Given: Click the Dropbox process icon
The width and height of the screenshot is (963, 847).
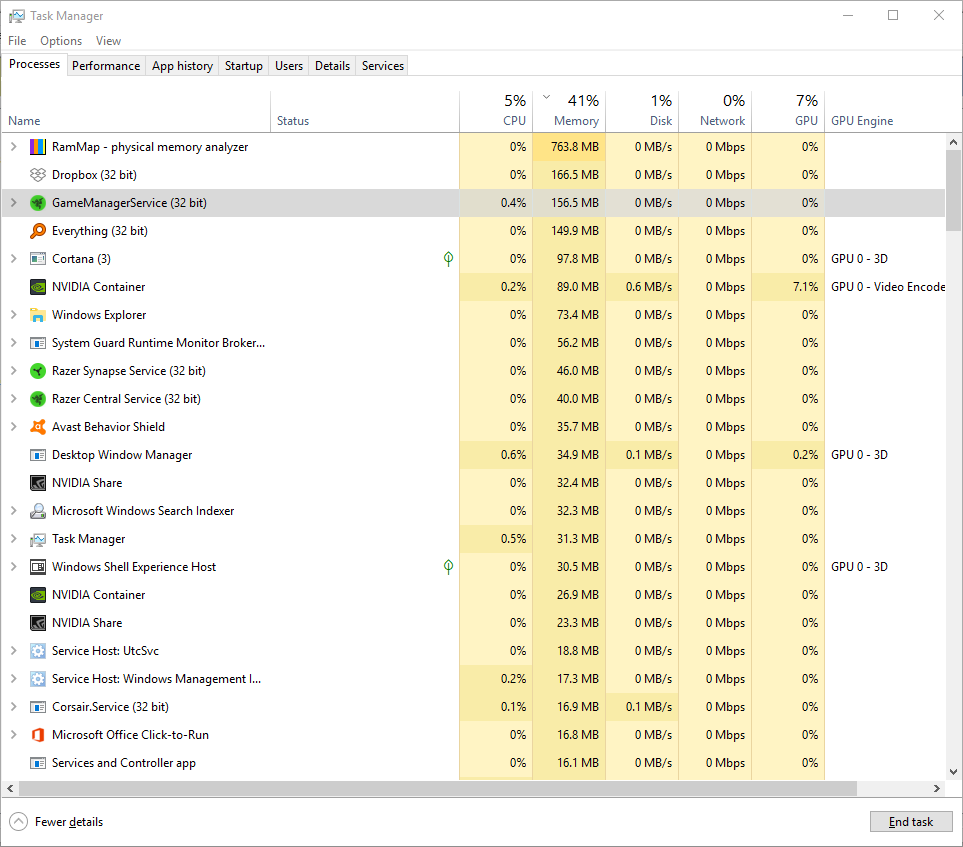Looking at the screenshot, I should click(x=38, y=174).
